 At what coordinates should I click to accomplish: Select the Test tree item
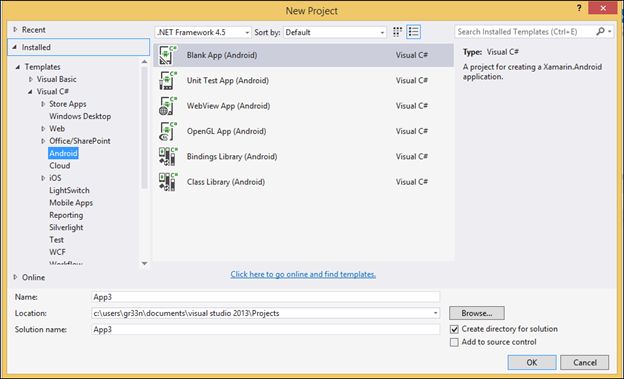56,240
